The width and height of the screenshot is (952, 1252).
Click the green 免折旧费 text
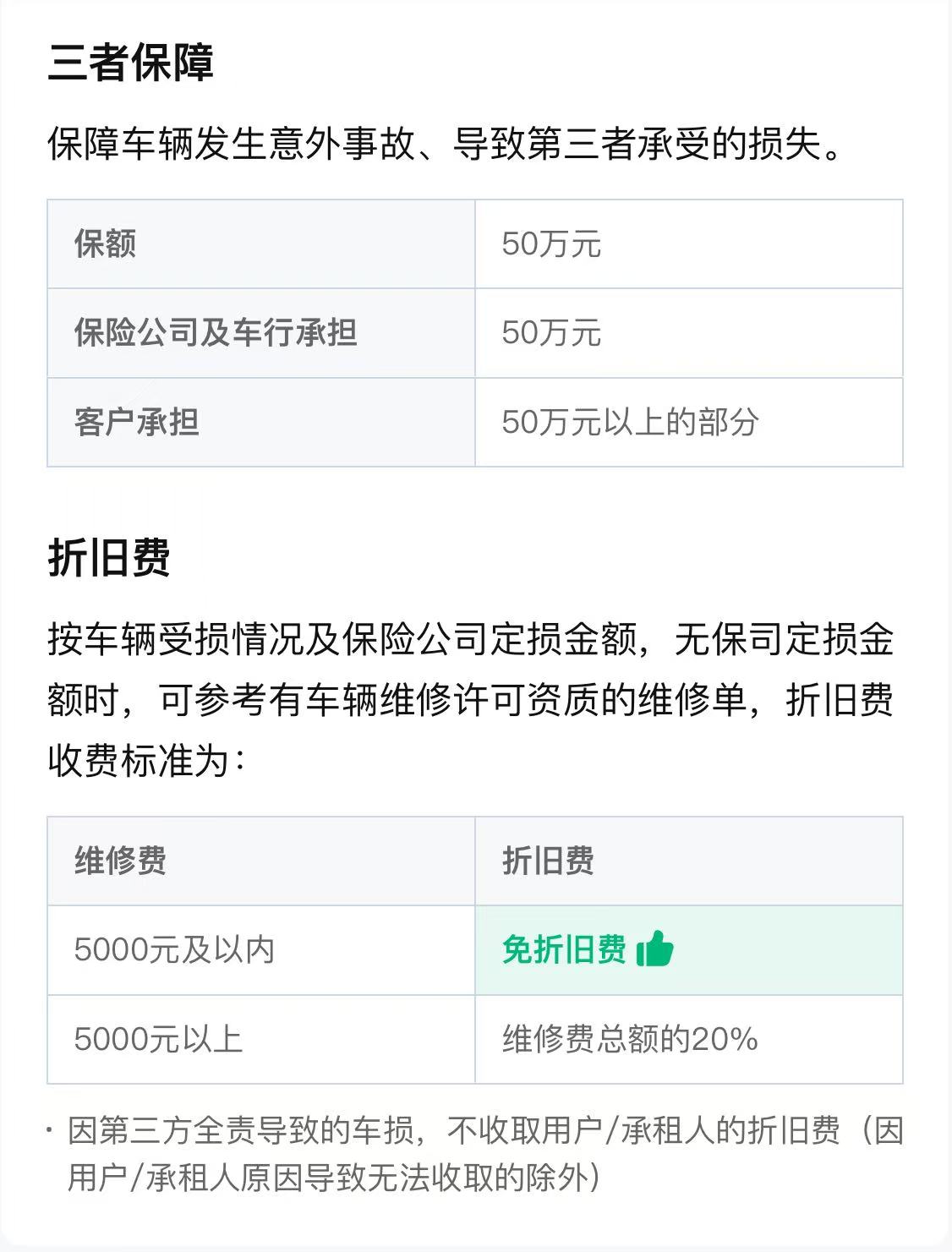564,950
